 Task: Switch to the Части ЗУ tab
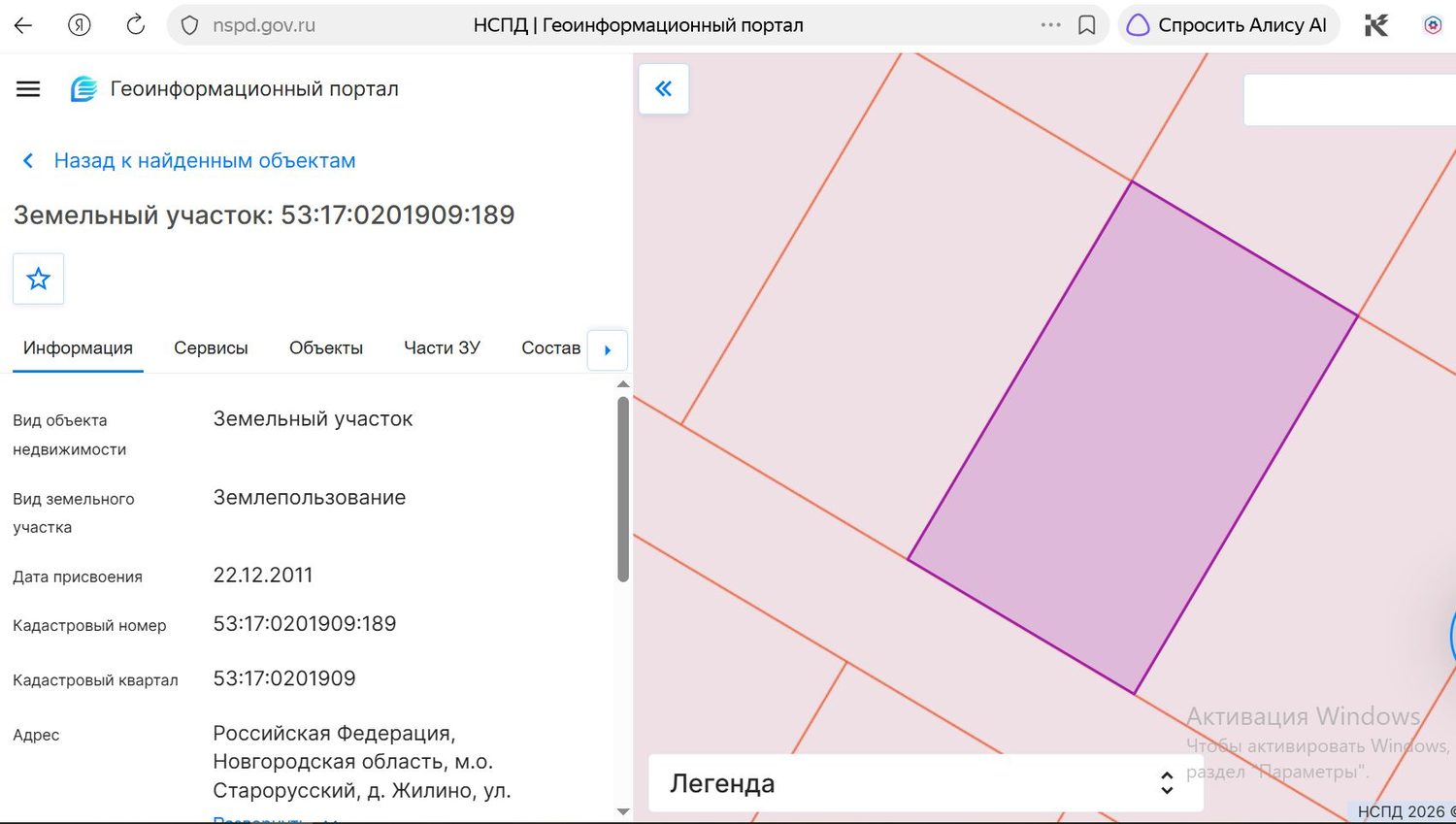tap(442, 348)
